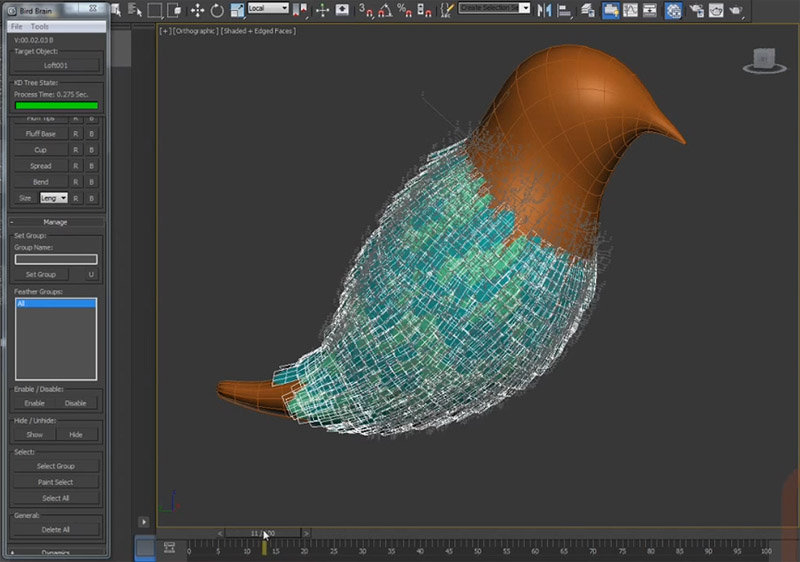Activate the Rotate tool in toolbar

point(217,10)
